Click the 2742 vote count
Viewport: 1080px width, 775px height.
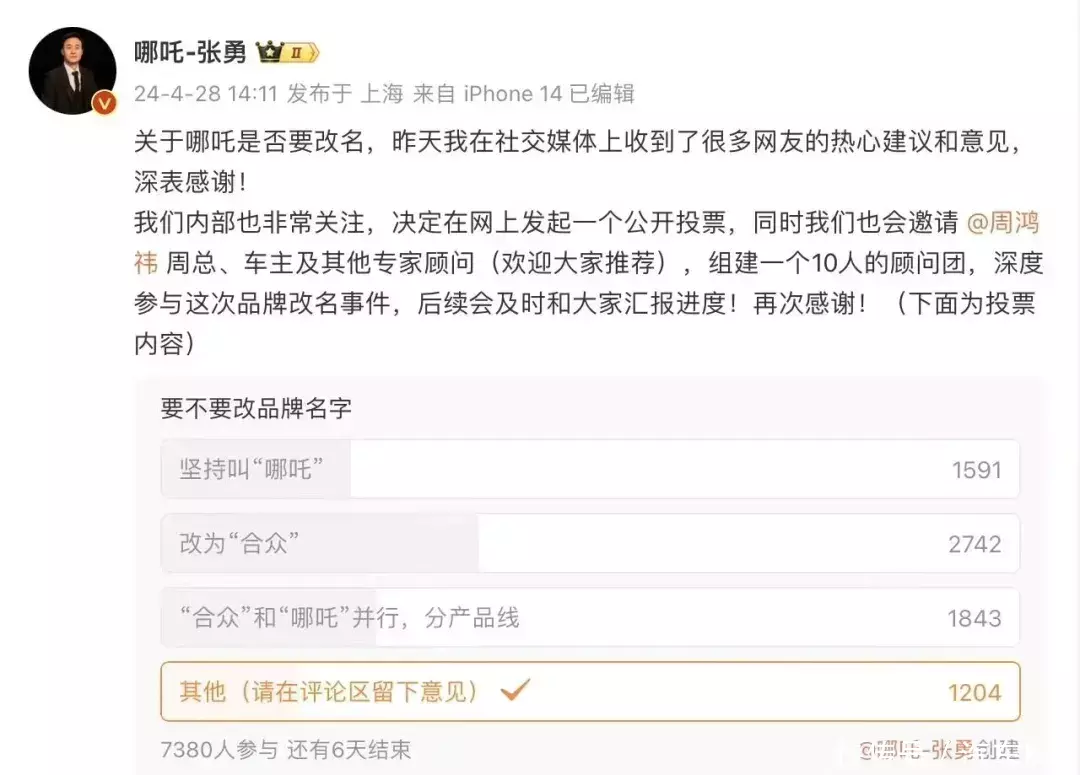974,543
